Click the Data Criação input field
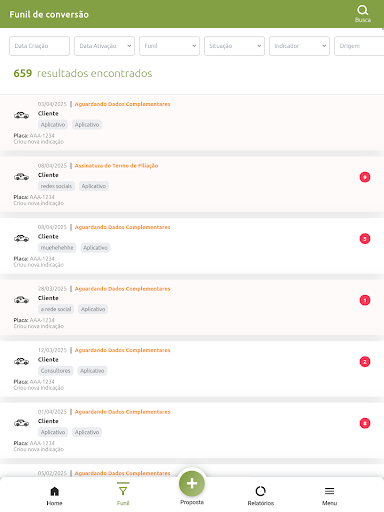This screenshot has width=384, height=512. pyautogui.click(x=39, y=46)
